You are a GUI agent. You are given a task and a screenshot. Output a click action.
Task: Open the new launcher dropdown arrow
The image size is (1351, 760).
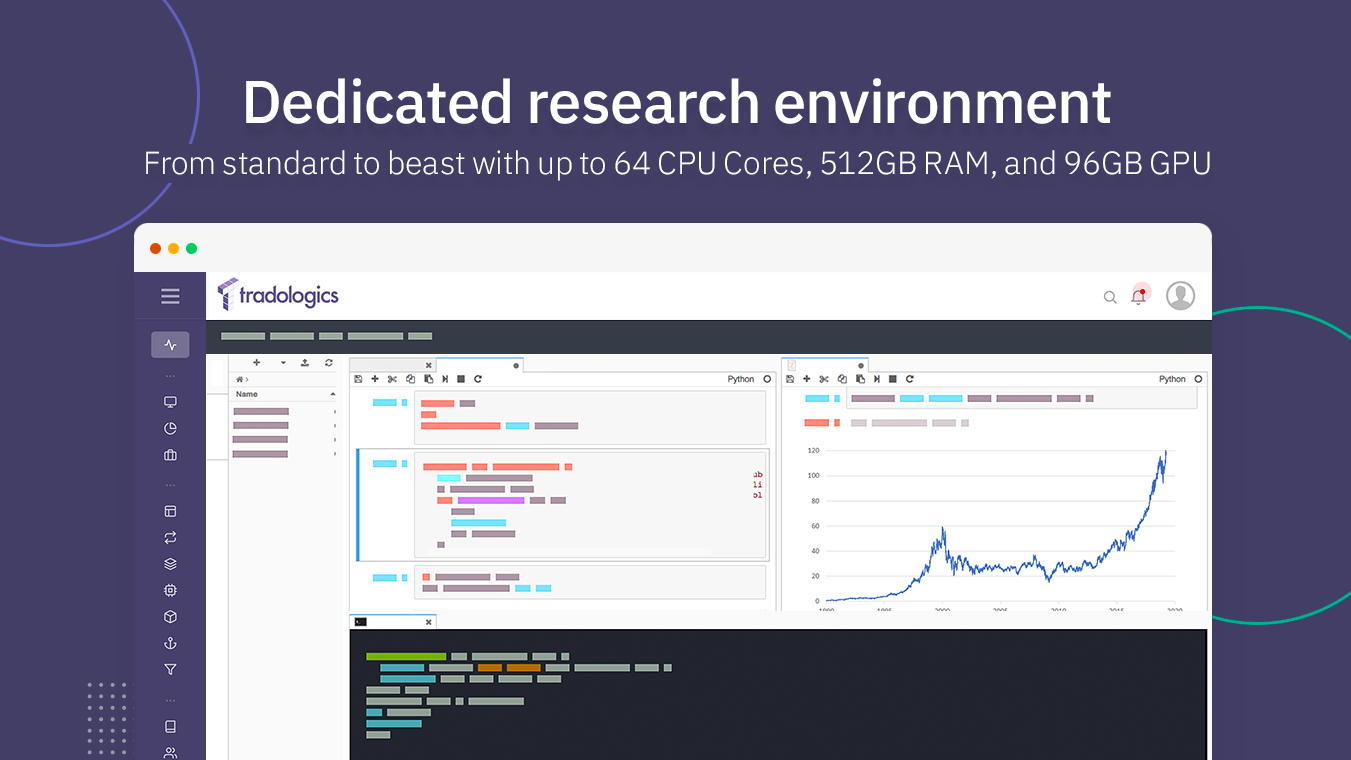283,362
